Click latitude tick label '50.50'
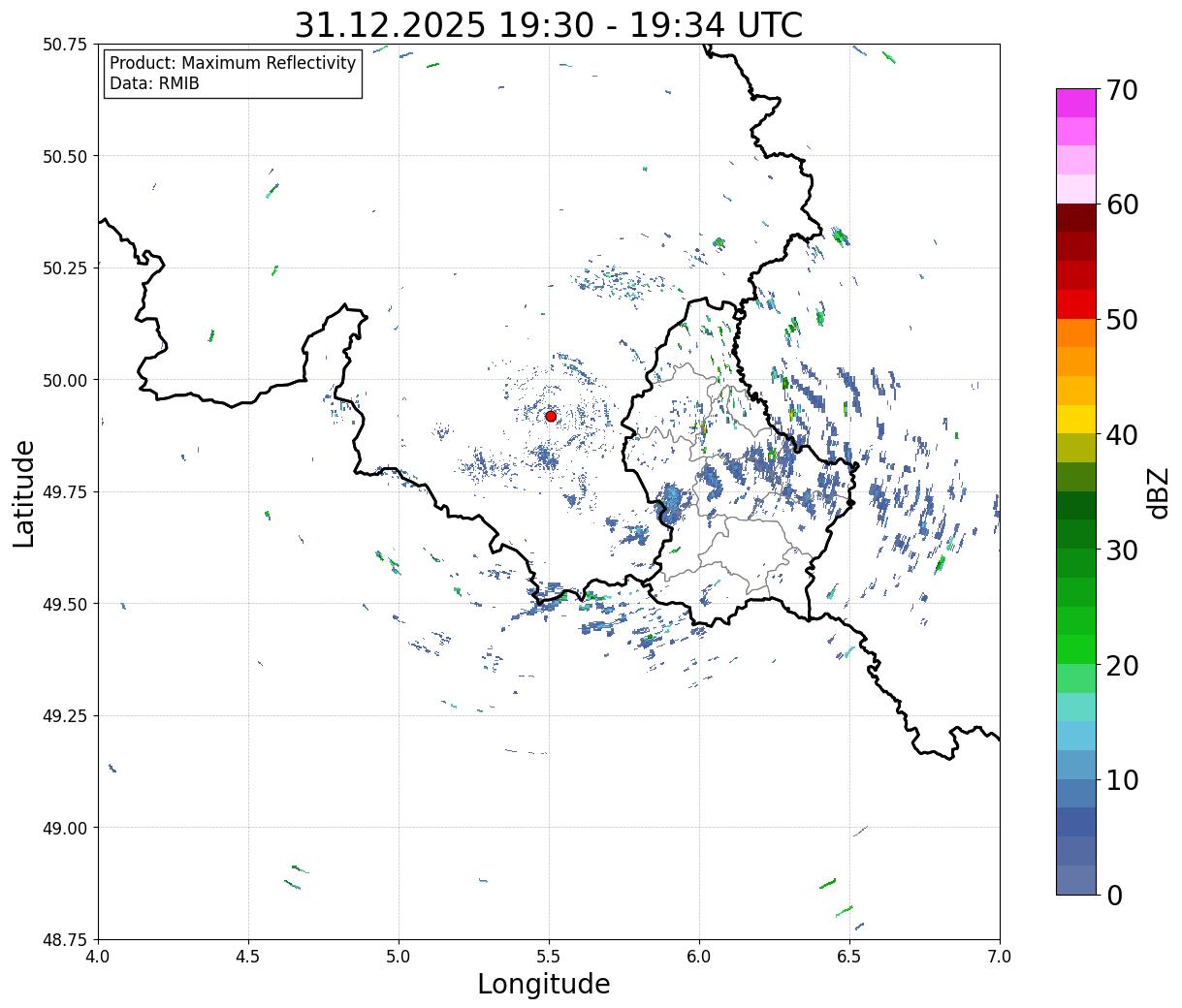 coord(65,156)
